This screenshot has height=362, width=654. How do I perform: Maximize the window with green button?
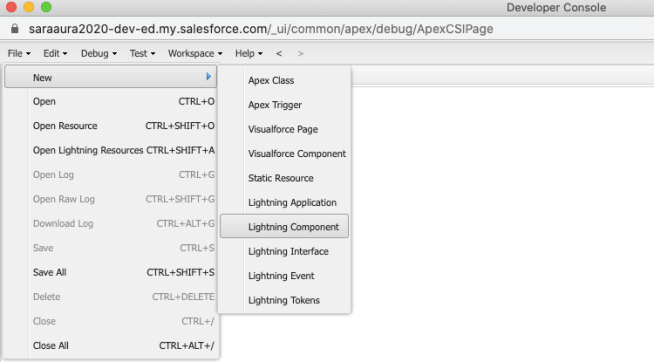[x=46, y=7]
